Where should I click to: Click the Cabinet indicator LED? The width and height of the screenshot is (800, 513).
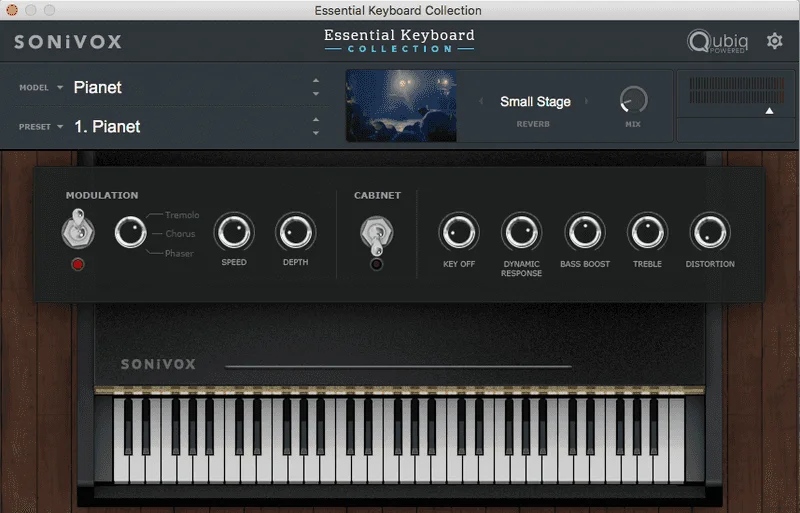click(377, 264)
